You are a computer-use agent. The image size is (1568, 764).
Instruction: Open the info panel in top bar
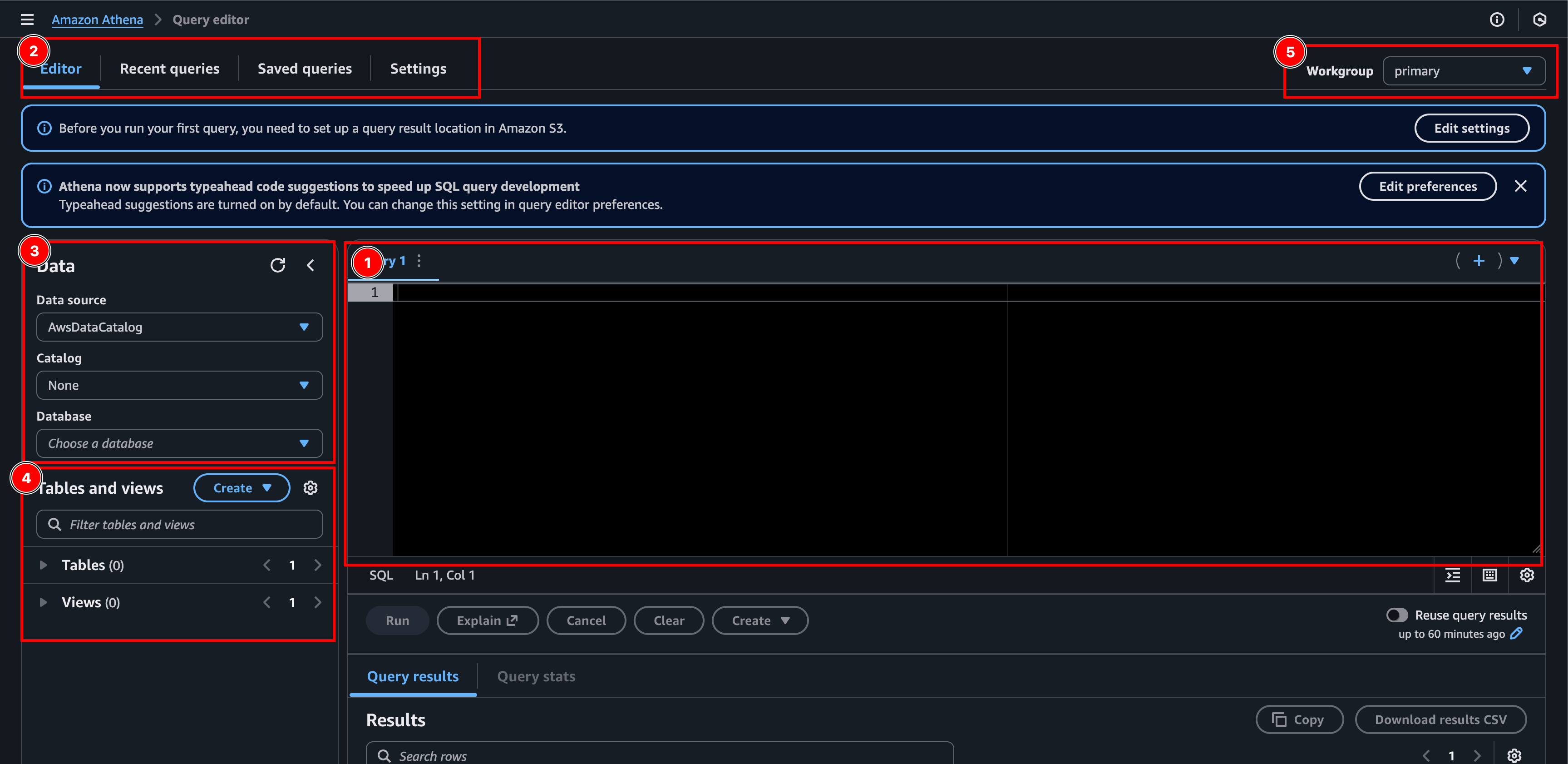[1497, 19]
